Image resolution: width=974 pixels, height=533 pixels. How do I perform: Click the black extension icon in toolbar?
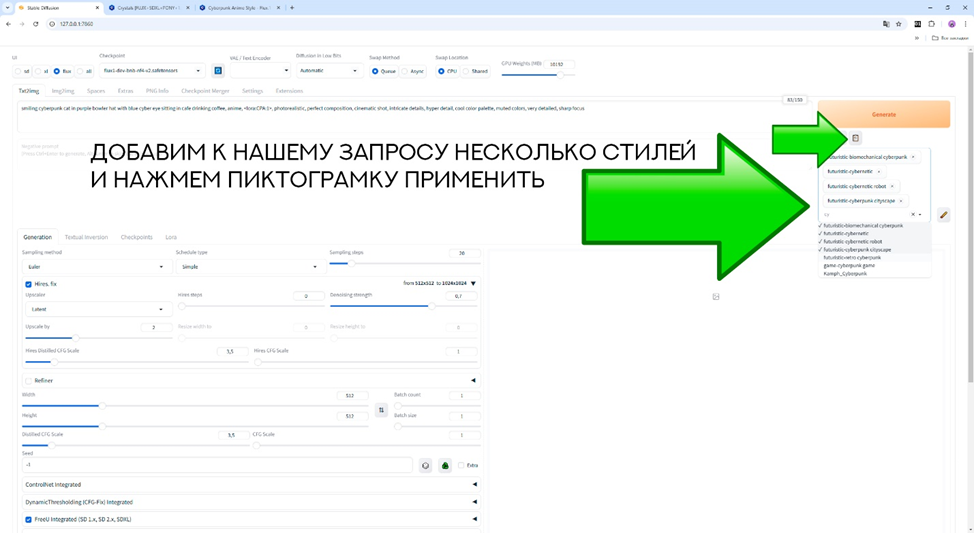pos(917,24)
